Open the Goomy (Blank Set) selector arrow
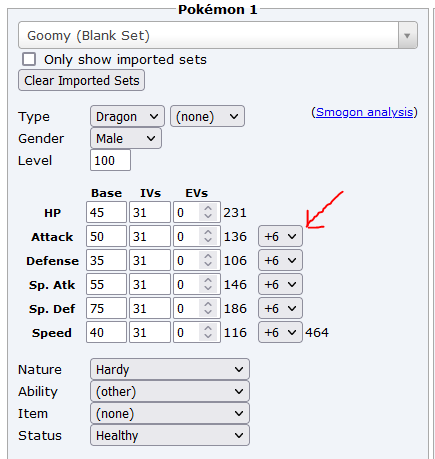 [407, 36]
